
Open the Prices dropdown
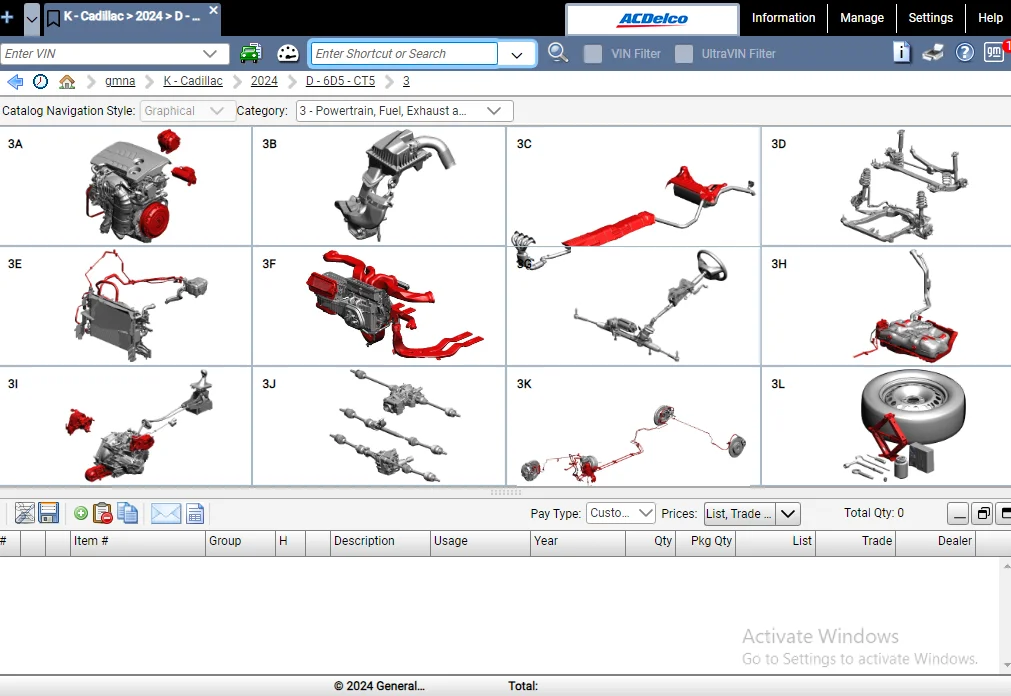tap(752, 514)
